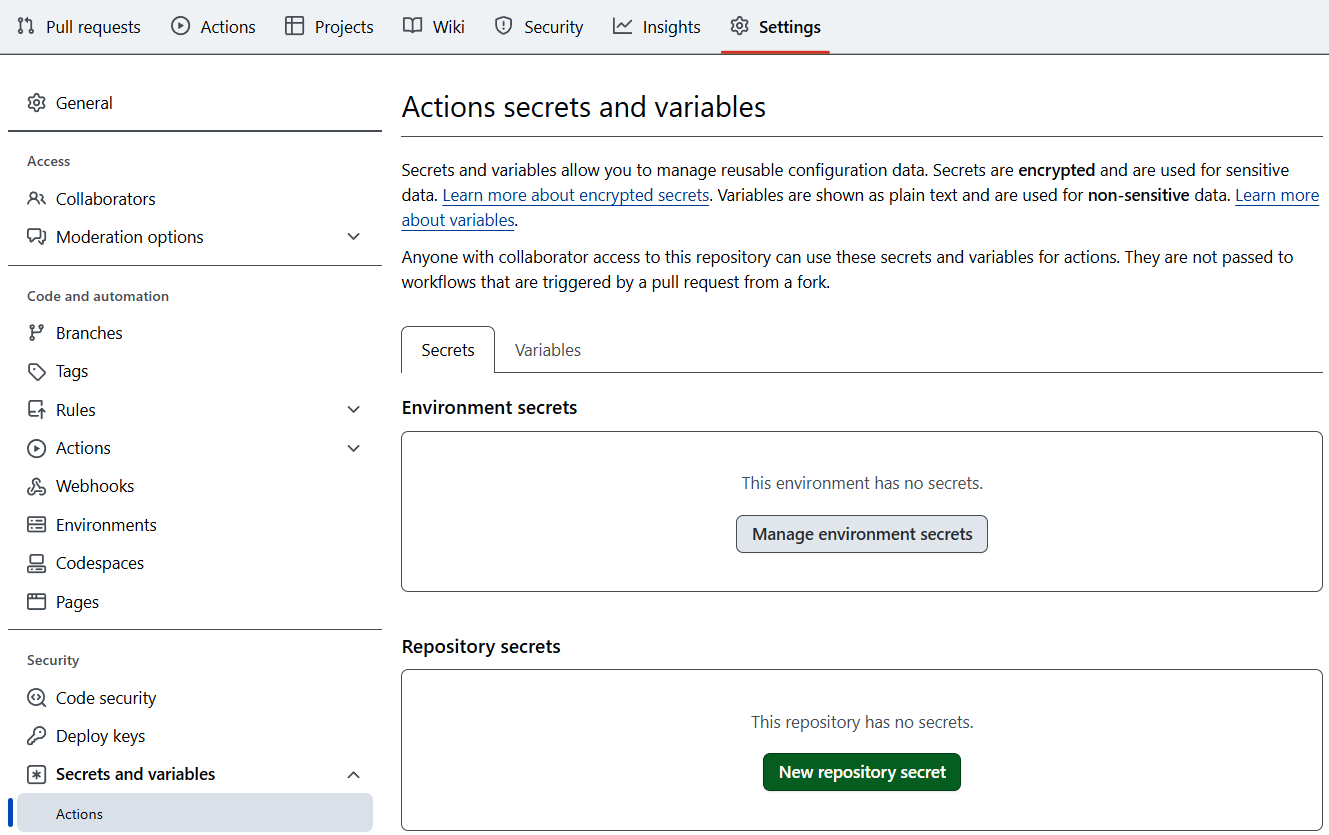1329x835 pixels.
Task: Open the Insights tab
Action: [x=657, y=27]
